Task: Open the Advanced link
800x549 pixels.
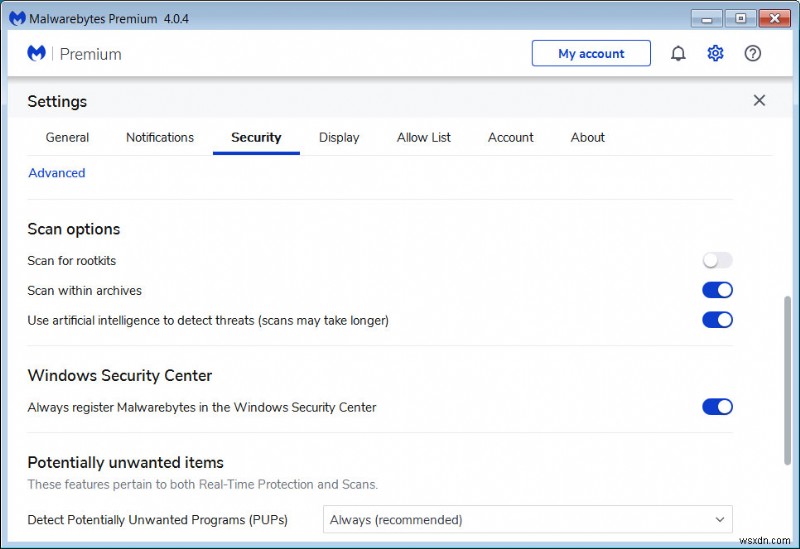Action: coord(57,173)
